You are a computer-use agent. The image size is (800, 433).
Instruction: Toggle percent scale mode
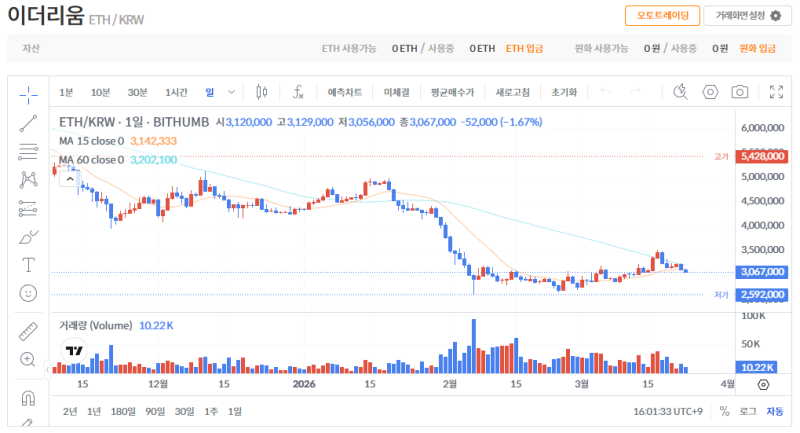pyautogui.click(x=724, y=411)
